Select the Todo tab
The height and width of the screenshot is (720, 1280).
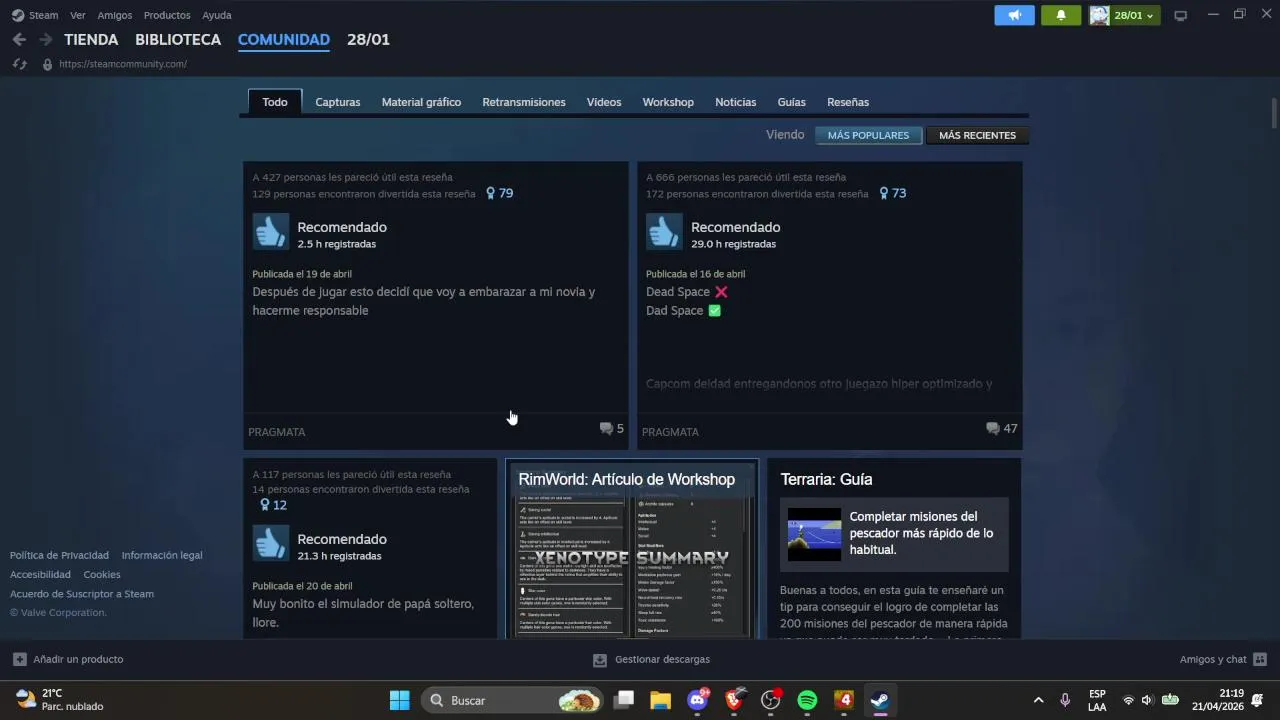click(x=275, y=102)
